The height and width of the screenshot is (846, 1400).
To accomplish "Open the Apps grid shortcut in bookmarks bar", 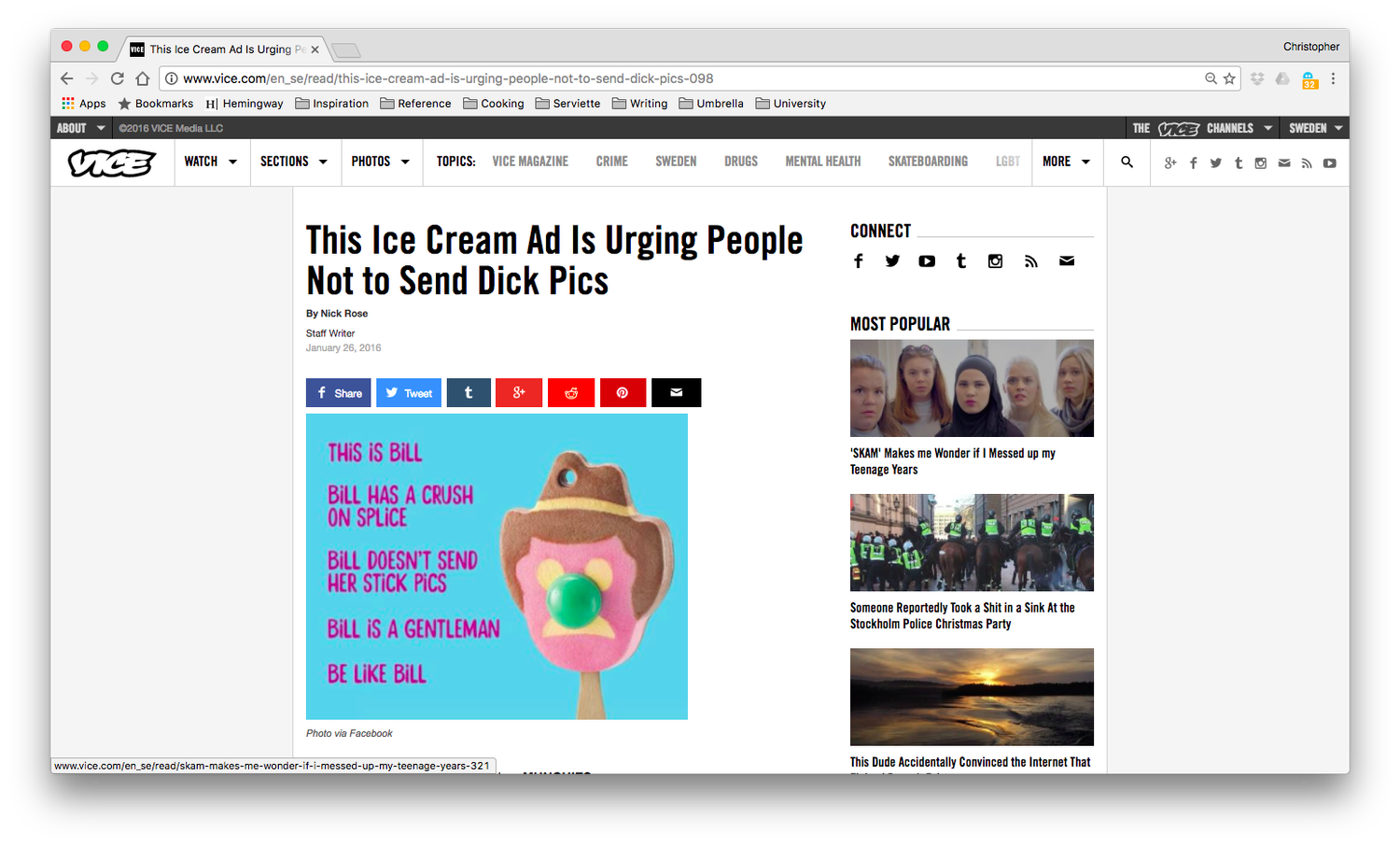I will tap(83, 104).
